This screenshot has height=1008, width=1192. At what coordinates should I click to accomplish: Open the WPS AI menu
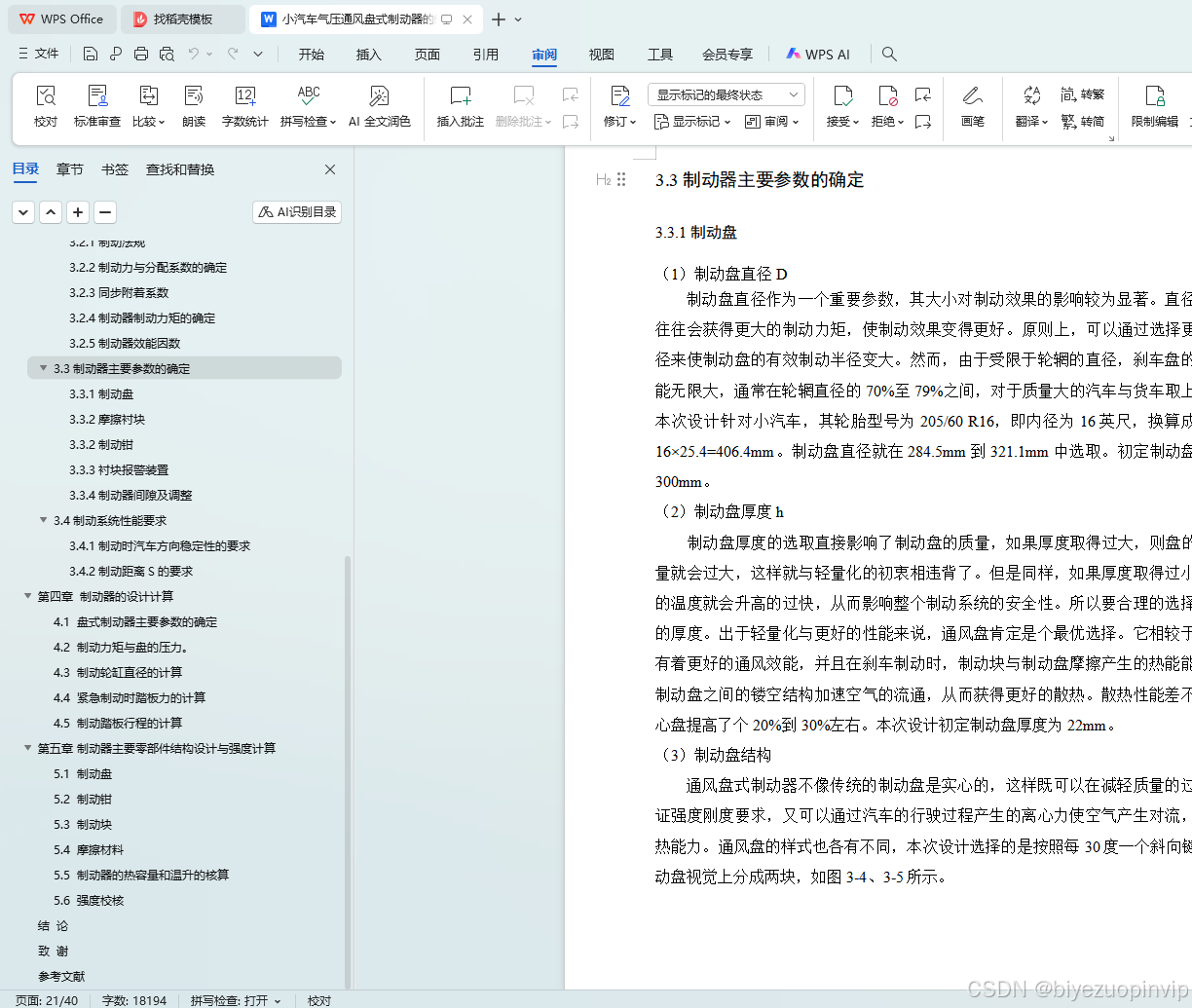click(x=818, y=55)
